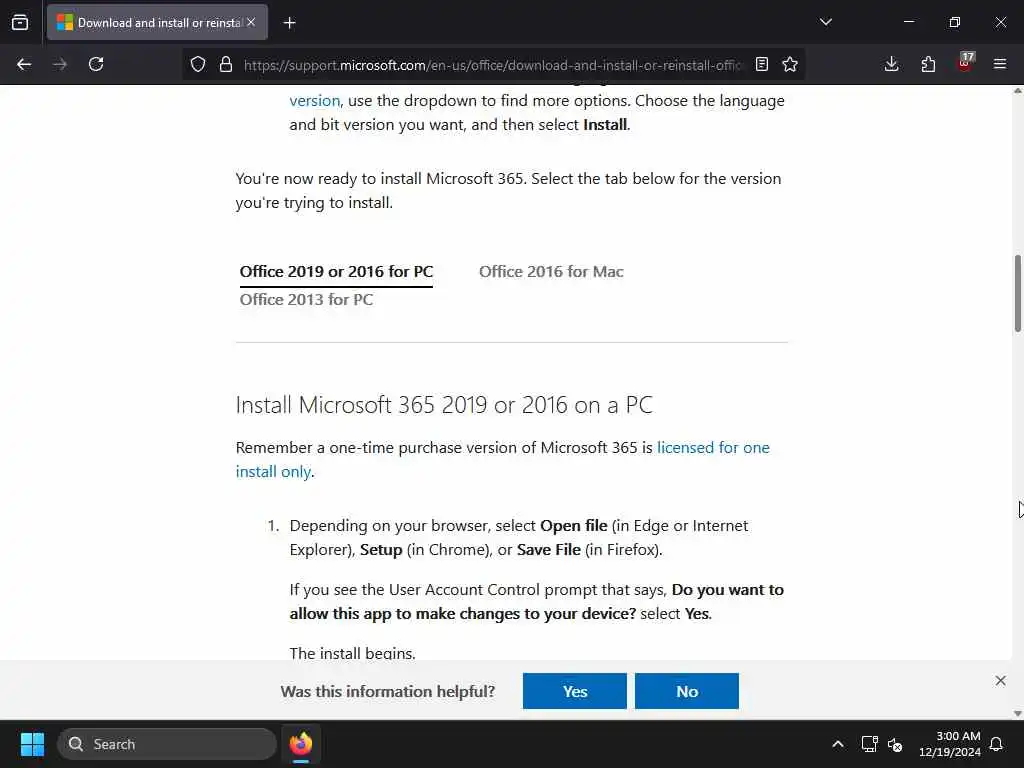
Task: Show hidden system tray icons
Action: (838, 744)
